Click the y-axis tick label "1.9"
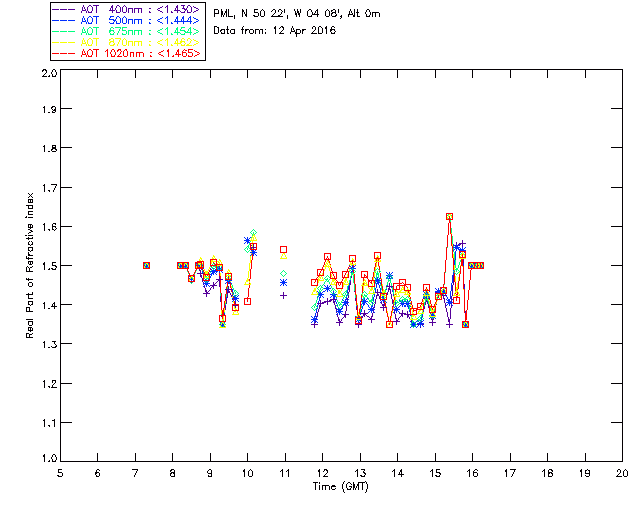The image size is (640, 512). tap(49, 109)
